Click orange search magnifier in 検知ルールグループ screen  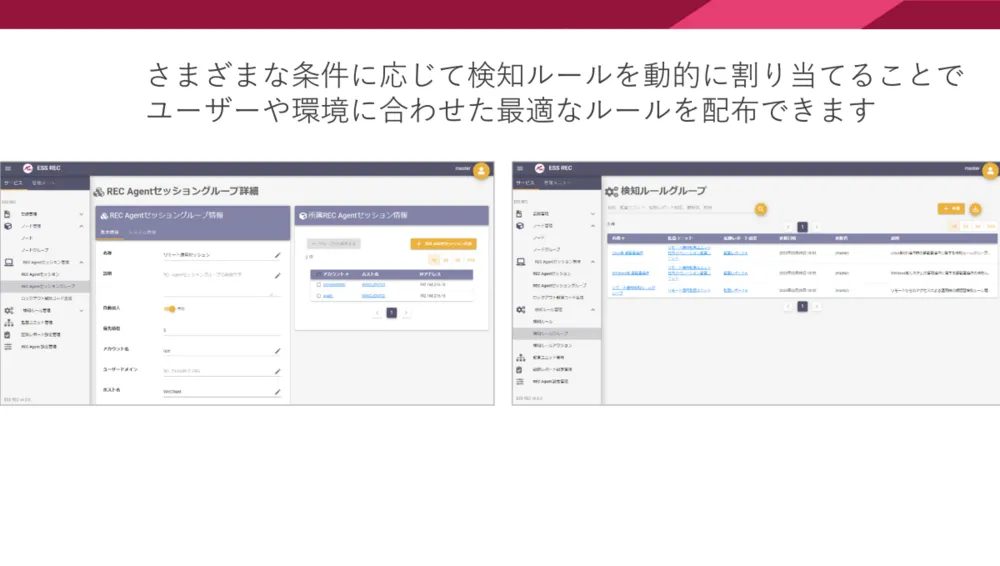click(760, 209)
